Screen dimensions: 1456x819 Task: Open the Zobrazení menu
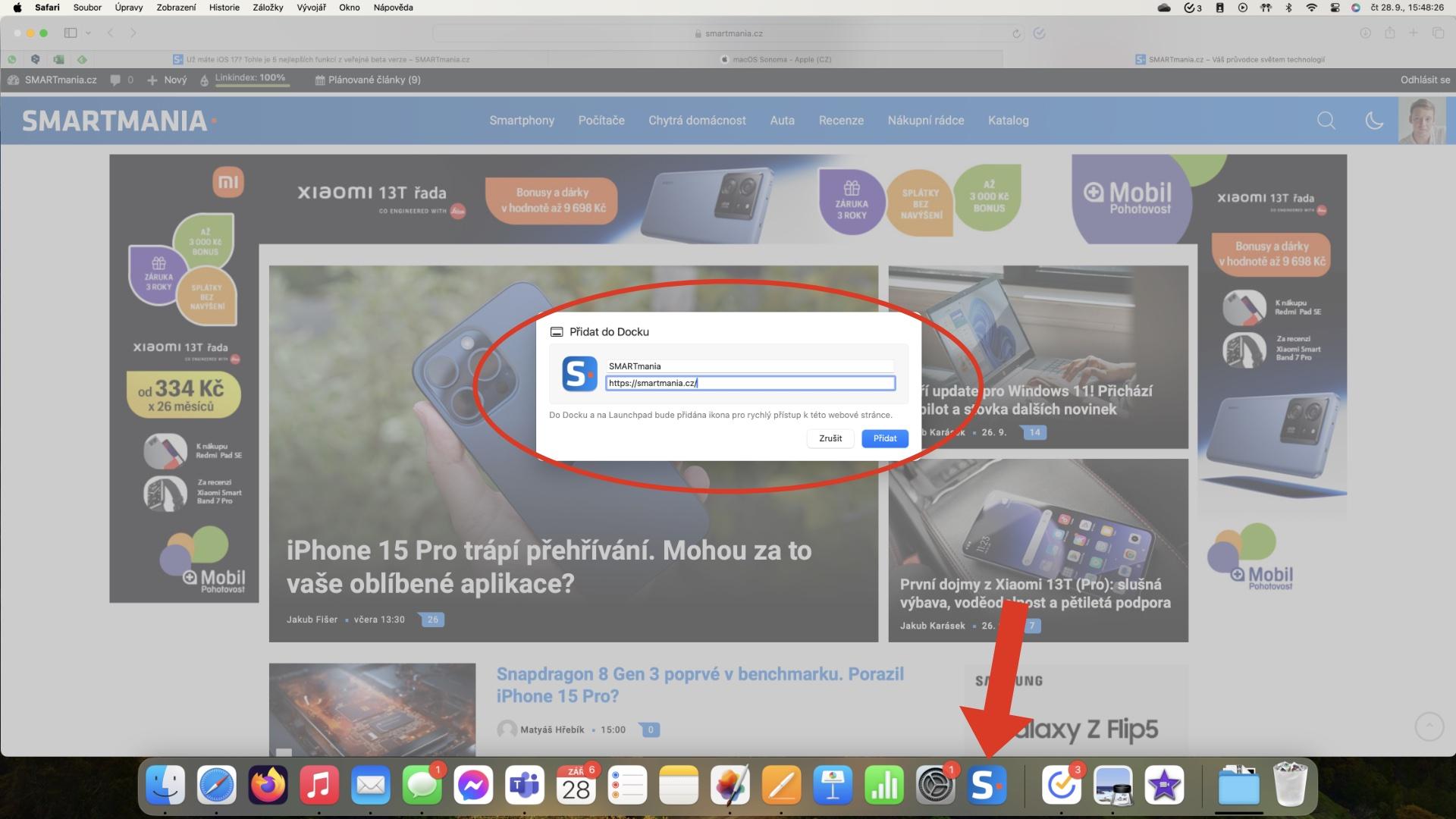point(176,8)
